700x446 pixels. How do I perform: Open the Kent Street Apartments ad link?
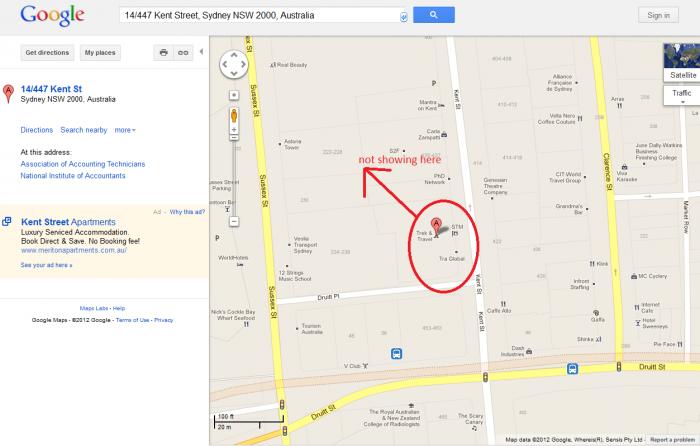(x=68, y=222)
